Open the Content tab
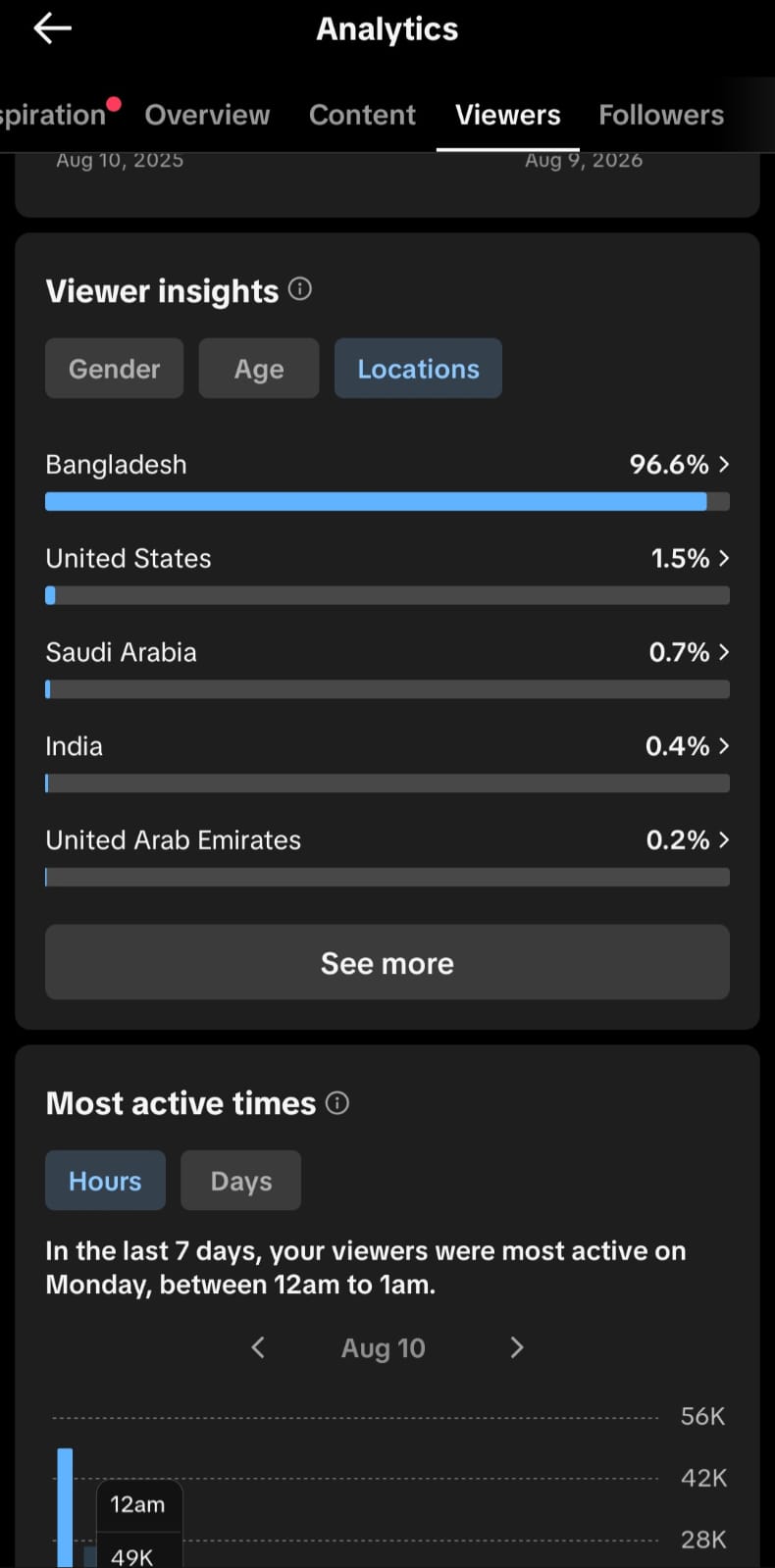This screenshot has height=1568, width=775. click(362, 115)
